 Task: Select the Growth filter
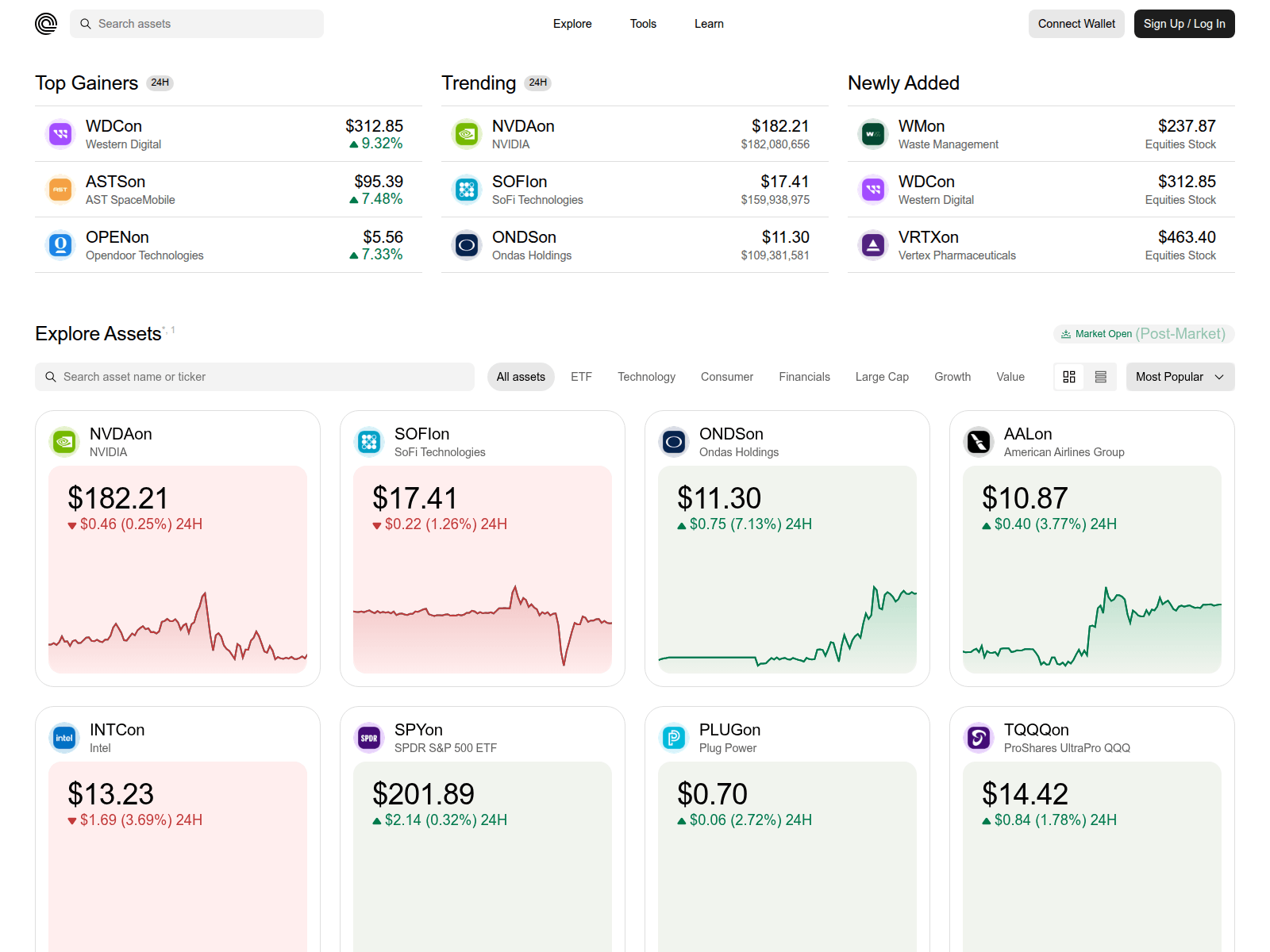click(x=952, y=377)
